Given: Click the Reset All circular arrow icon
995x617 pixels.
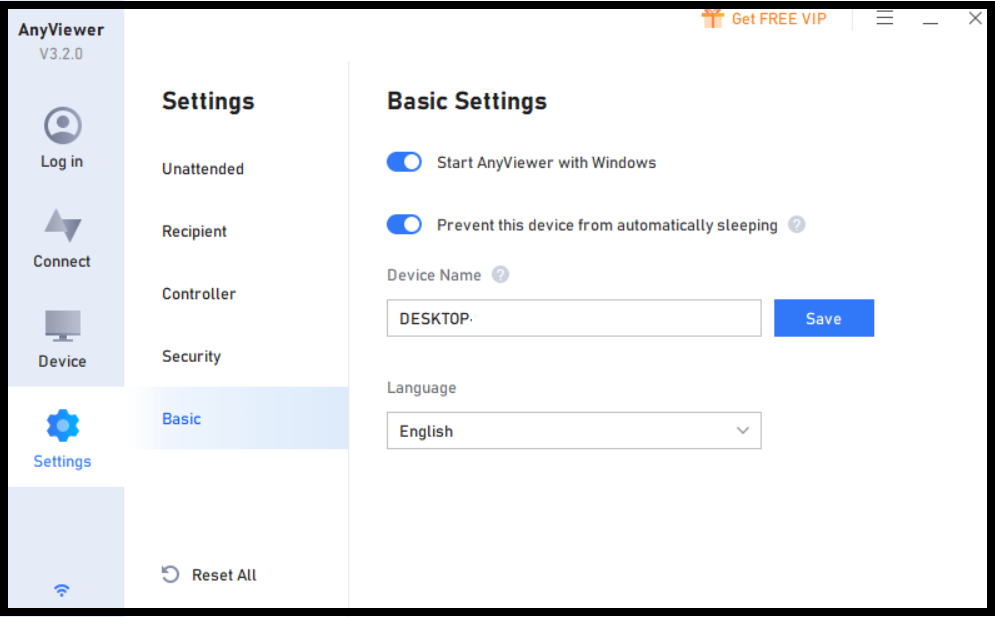Looking at the screenshot, I should tap(170, 574).
